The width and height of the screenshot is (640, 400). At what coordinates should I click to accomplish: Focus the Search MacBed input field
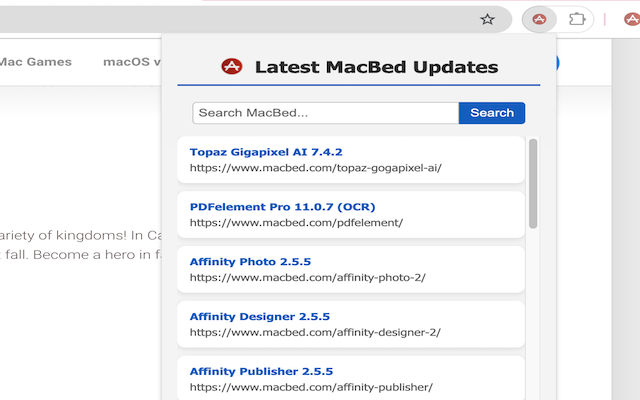tap(326, 113)
